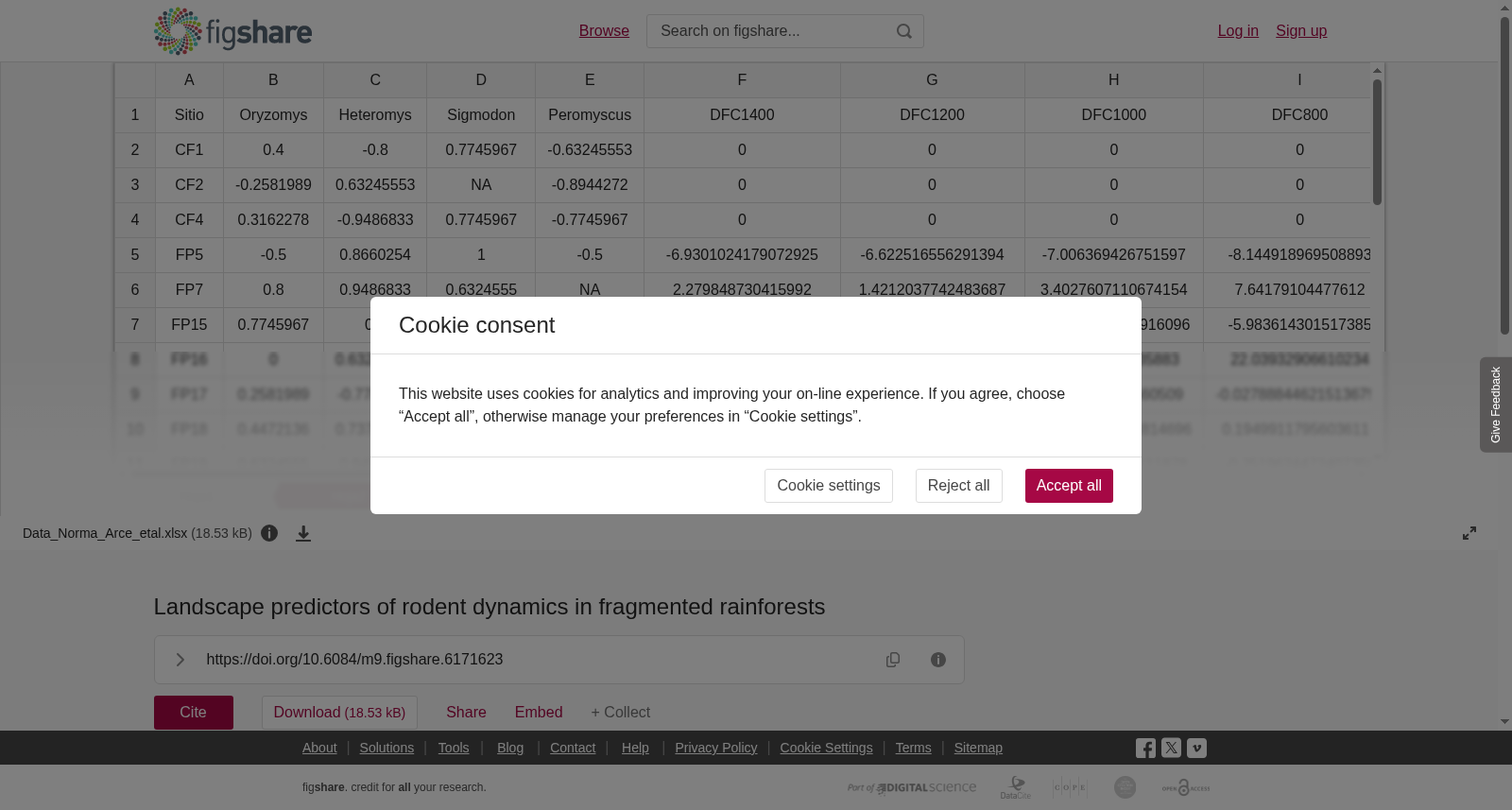Viewport: 1512px width, 810px height.
Task: Copy the DOI link
Action: click(x=893, y=660)
